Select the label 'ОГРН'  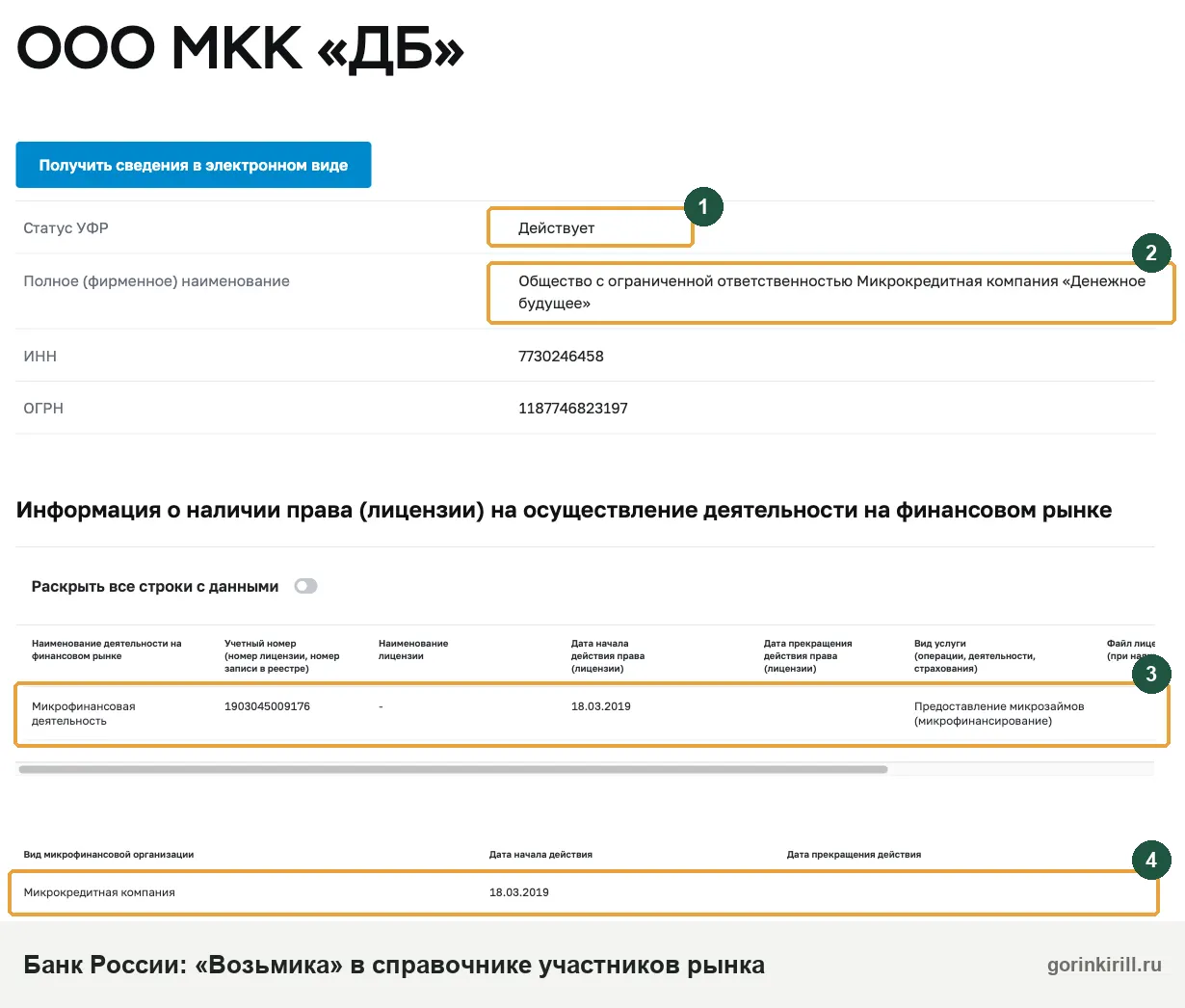click(x=43, y=409)
